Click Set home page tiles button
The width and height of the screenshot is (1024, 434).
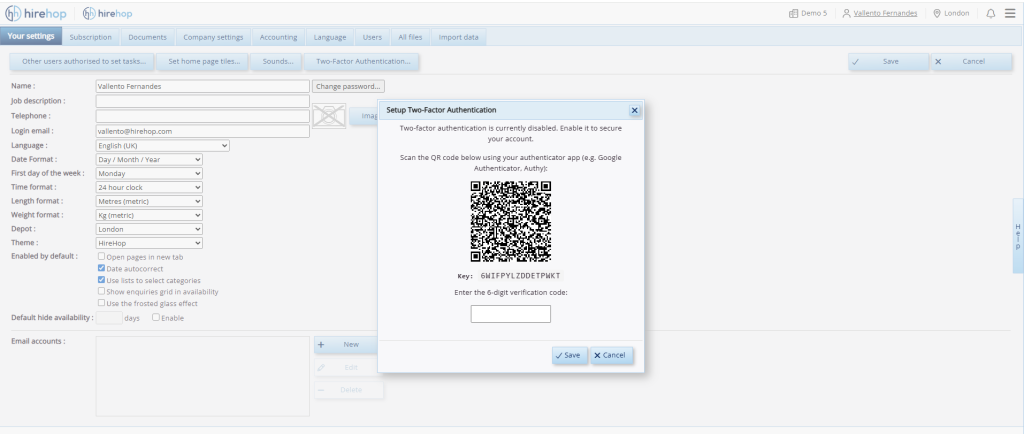[x=203, y=61]
